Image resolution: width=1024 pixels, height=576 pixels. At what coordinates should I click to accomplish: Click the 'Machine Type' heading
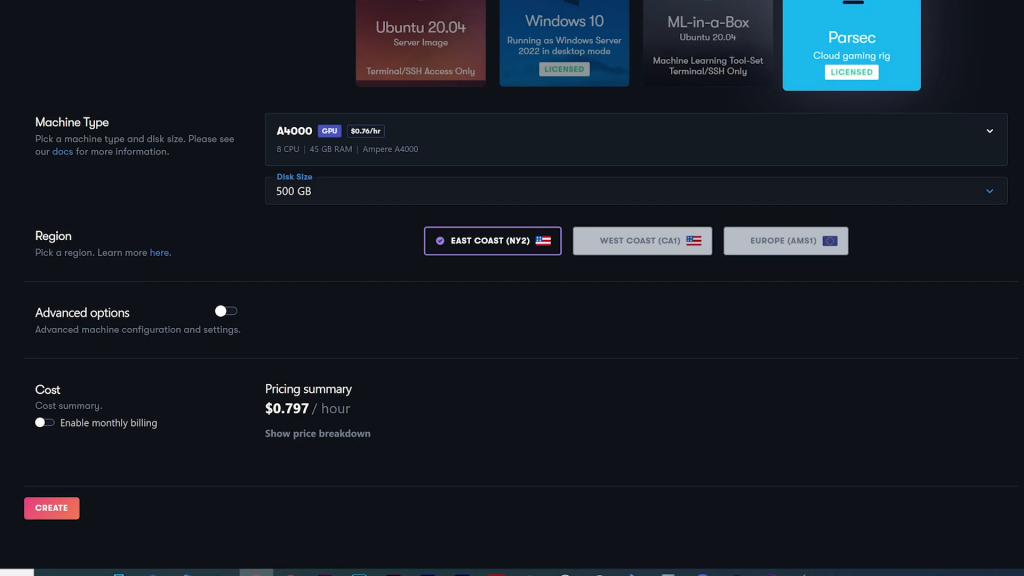coord(72,122)
